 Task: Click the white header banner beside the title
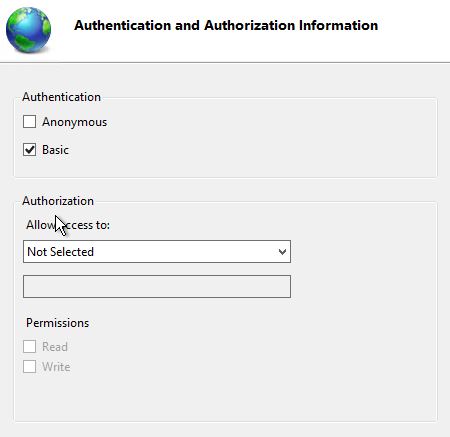click(x=413, y=30)
